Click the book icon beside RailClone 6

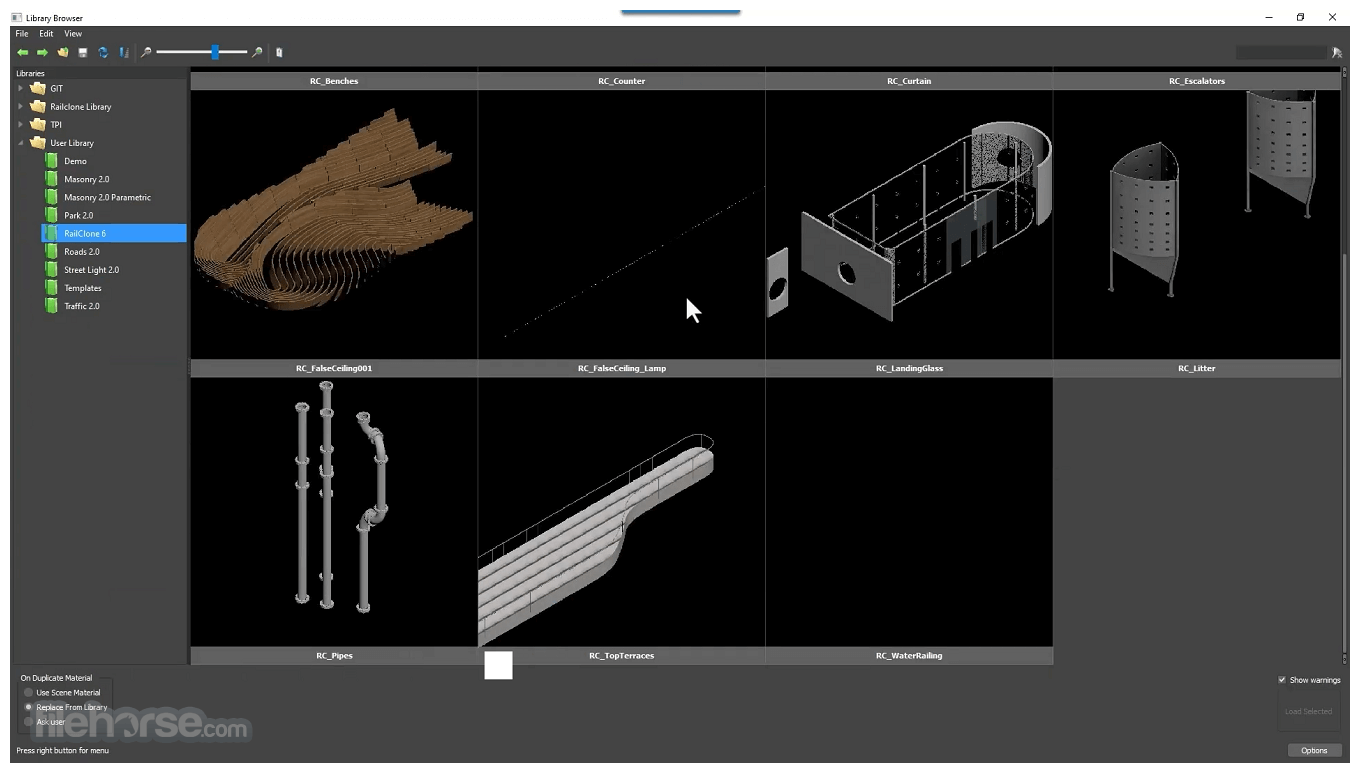tap(51, 233)
